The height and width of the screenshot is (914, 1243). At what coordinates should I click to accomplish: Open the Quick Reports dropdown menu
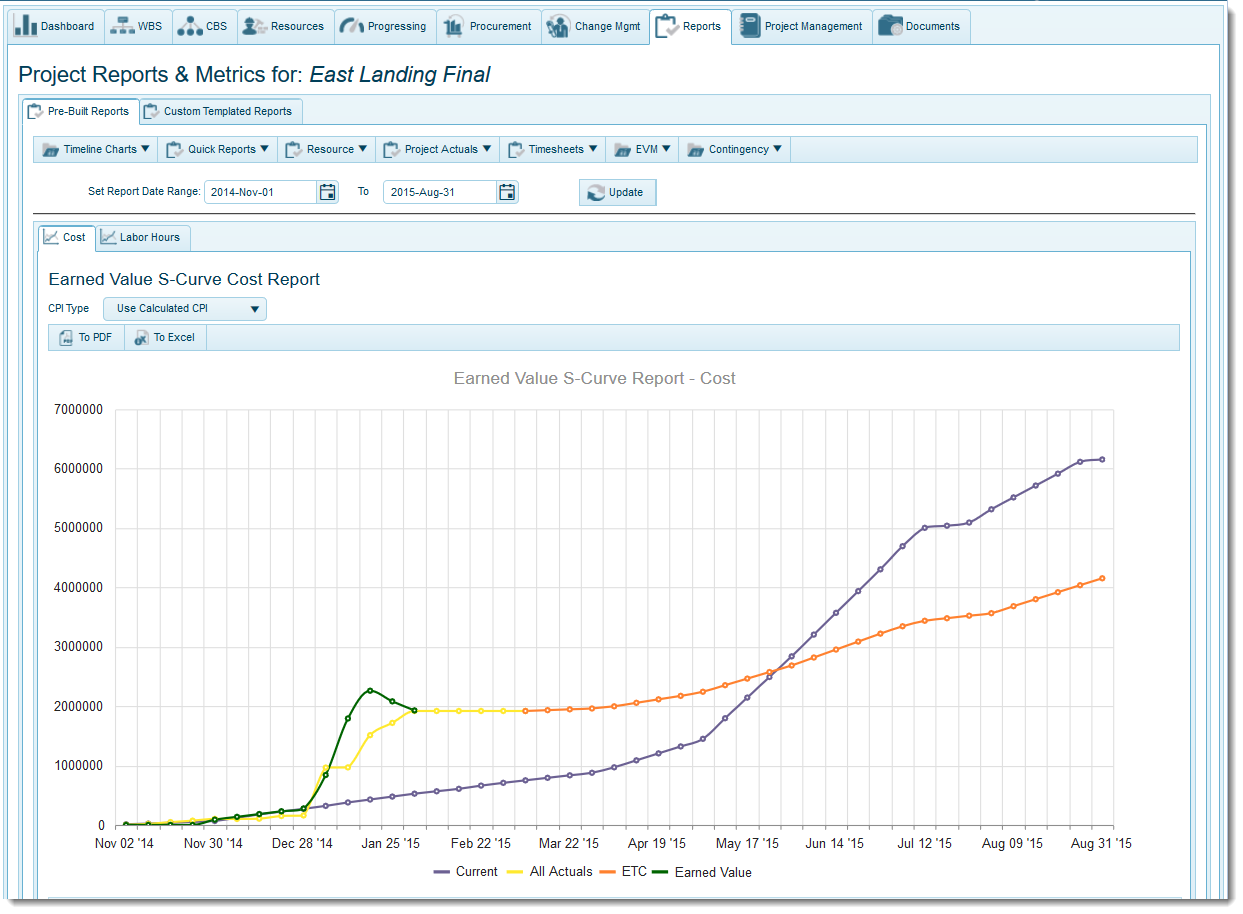[218, 149]
